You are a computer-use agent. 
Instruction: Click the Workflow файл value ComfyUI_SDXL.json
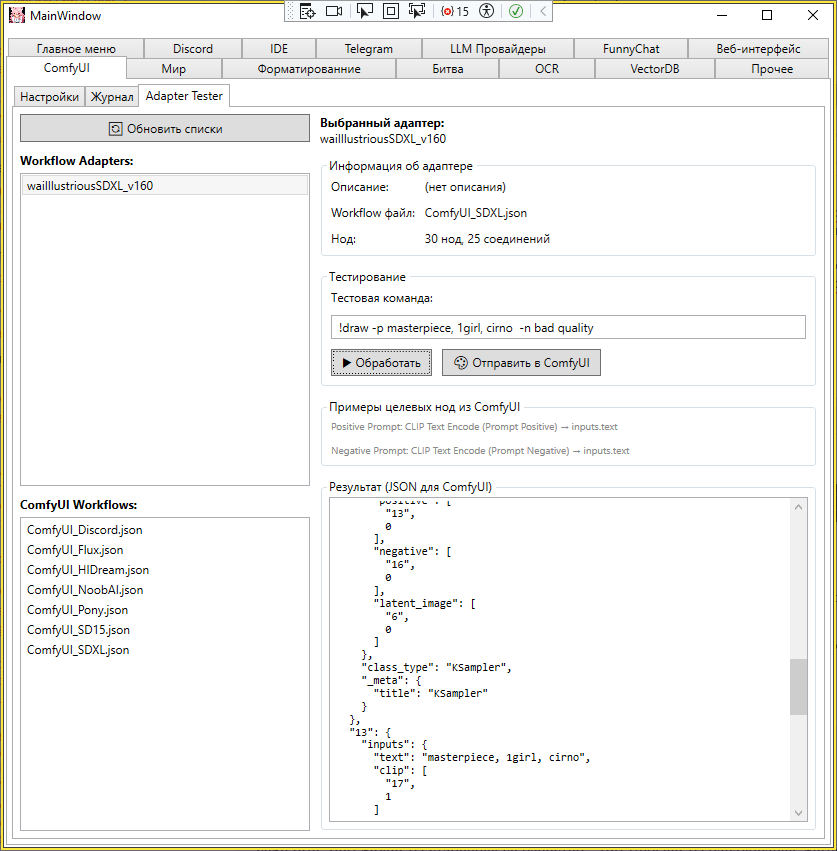tap(475, 213)
